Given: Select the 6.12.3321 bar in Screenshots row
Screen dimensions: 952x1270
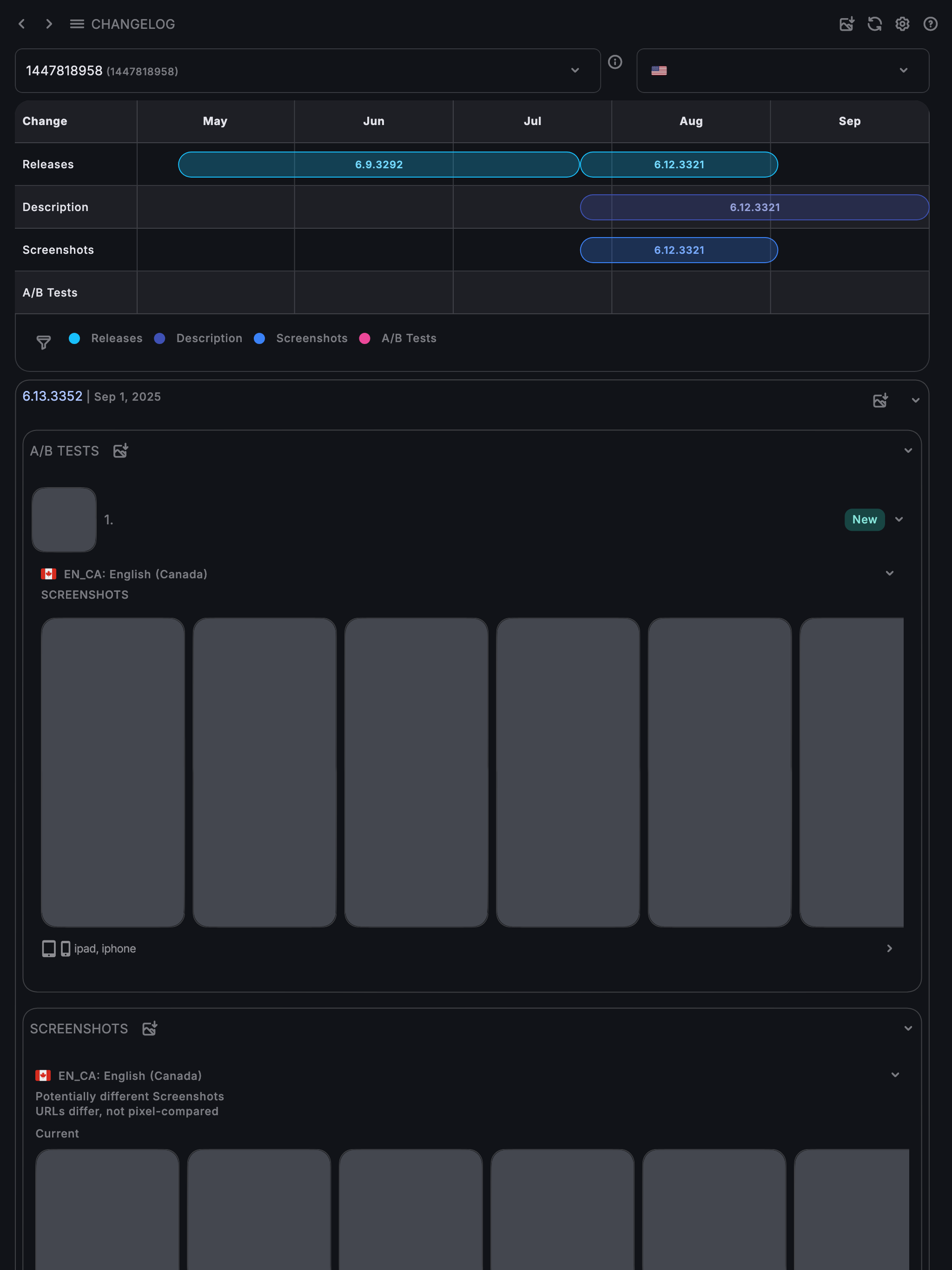Looking at the screenshot, I should pyautogui.click(x=679, y=250).
